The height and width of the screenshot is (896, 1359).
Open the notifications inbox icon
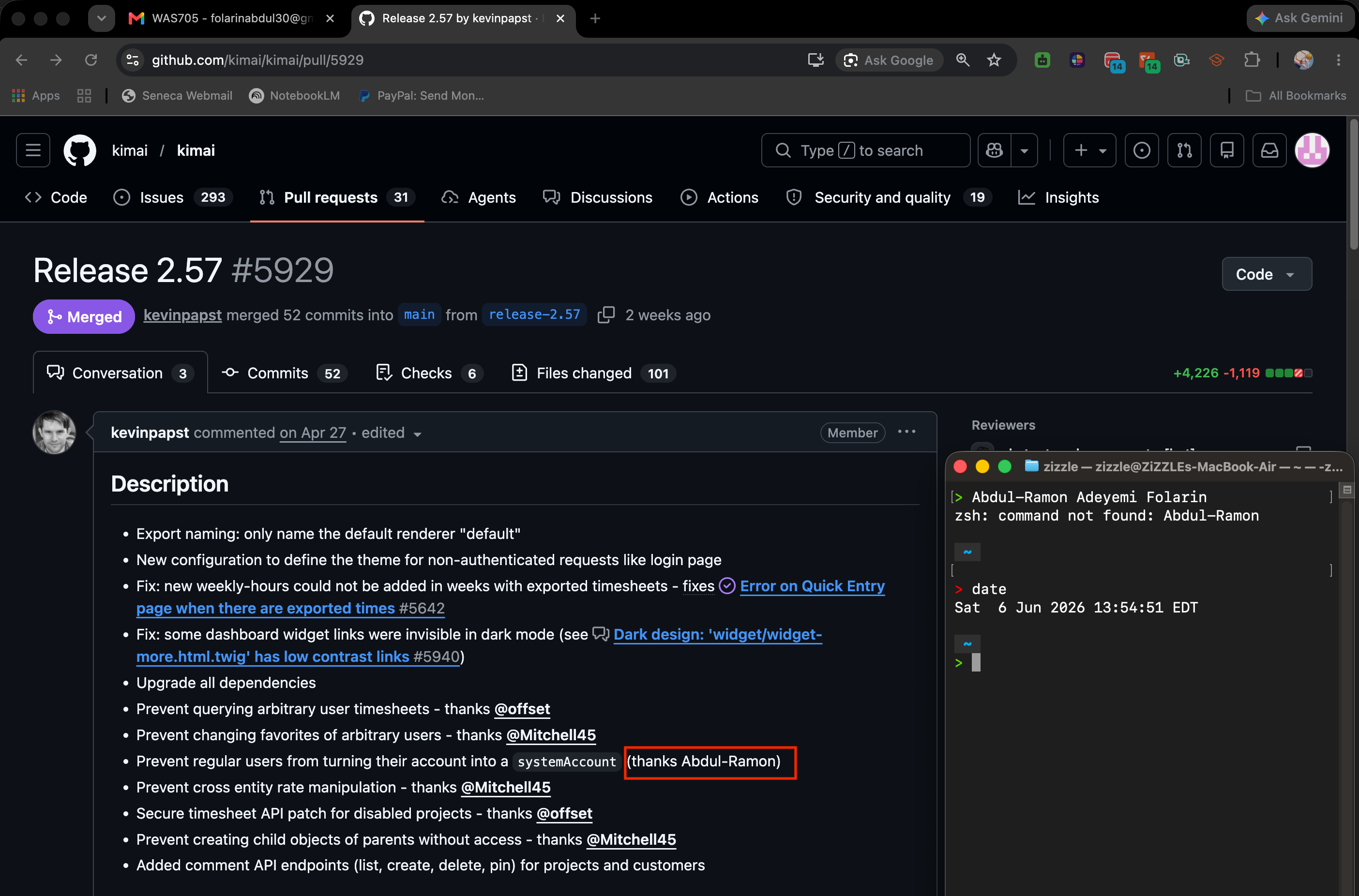(x=1269, y=150)
